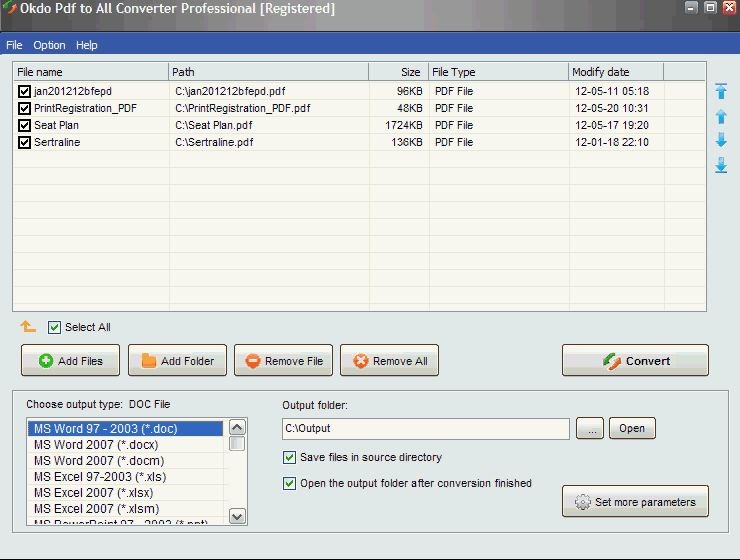
Task: Uncheck the PrintRegistration_PDF file checkbox
Action: (24, 108)
